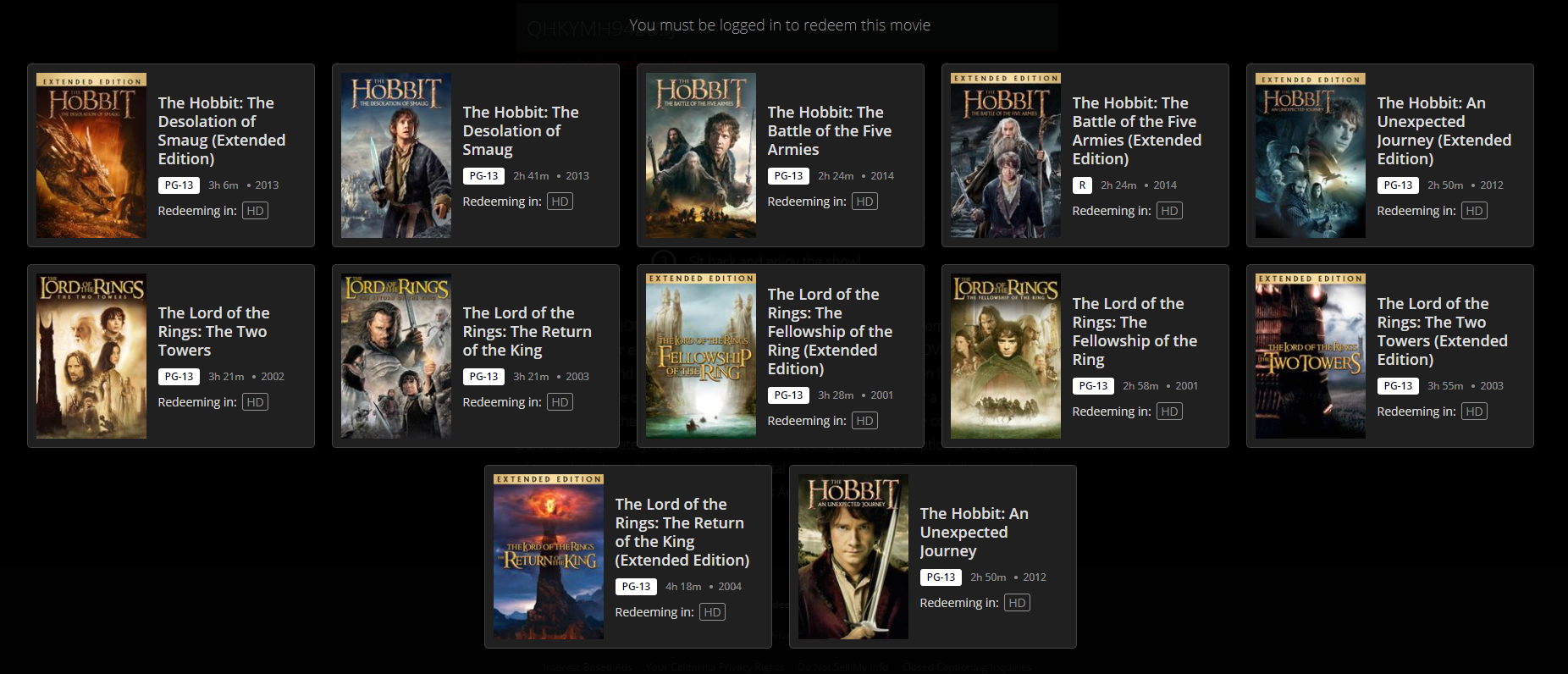1568x674 pixels.
Task: Click HD badge on 3h 21m Return of the King card
Action: pyautogui.click(x=560, y=402)
